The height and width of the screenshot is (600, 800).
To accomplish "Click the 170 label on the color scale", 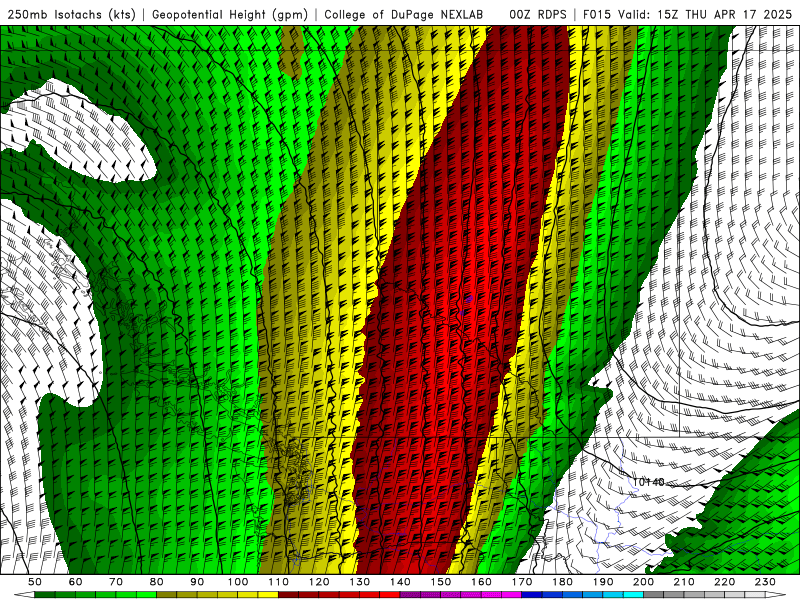I will pos(522,582).
